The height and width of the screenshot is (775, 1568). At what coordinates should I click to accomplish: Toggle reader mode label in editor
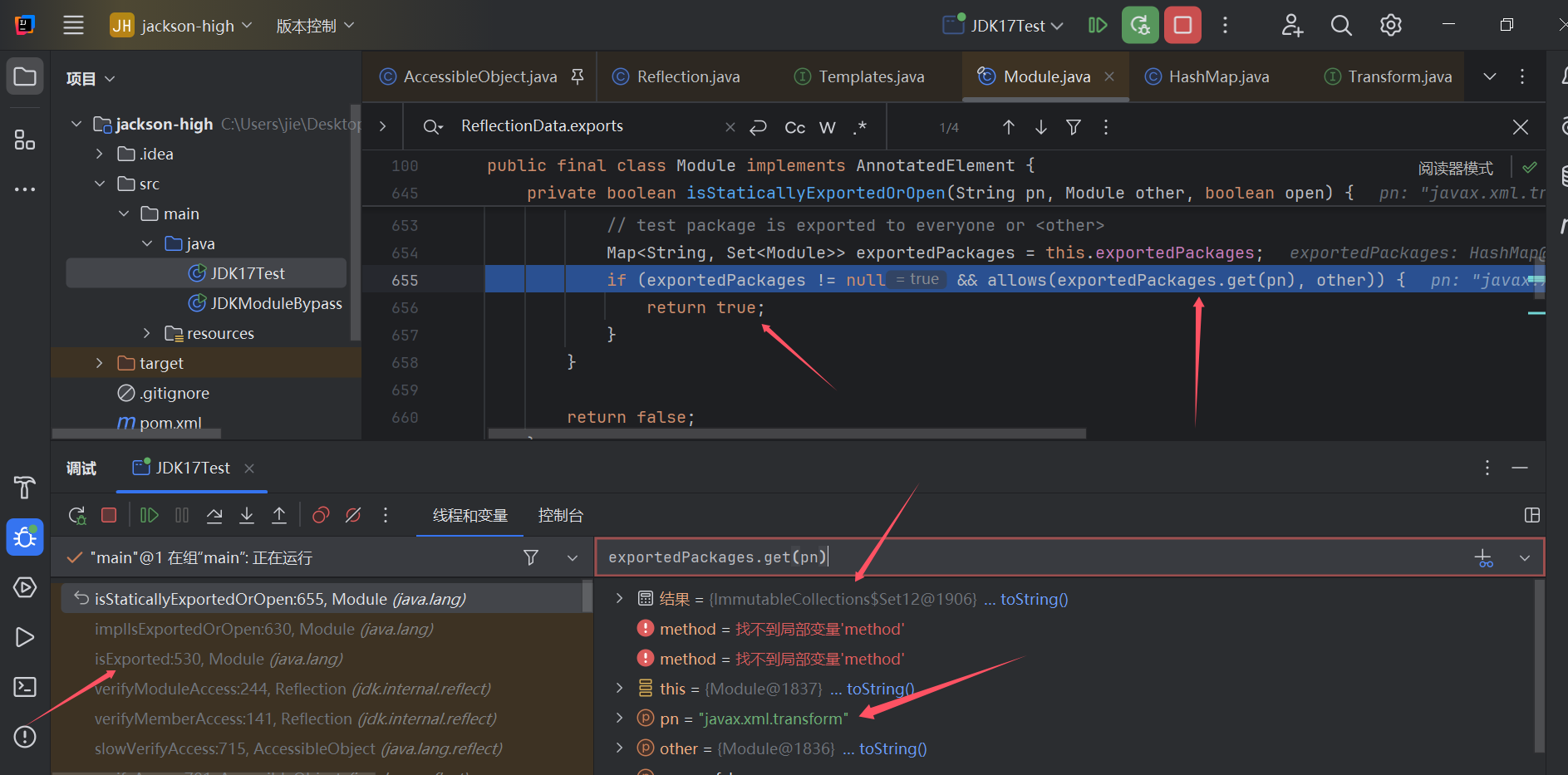click(x=1455, y=168)
